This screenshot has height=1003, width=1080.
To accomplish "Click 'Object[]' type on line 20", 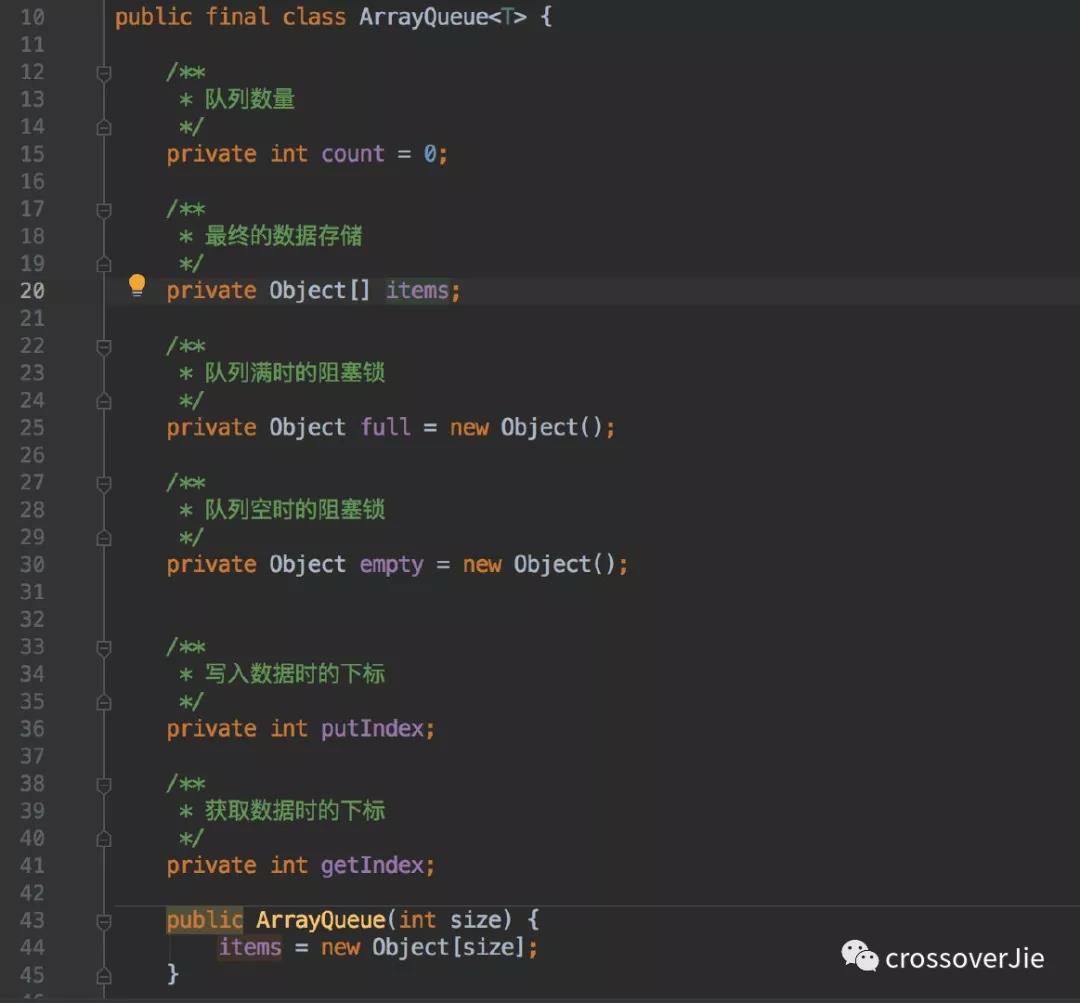I will pos(320,290).
